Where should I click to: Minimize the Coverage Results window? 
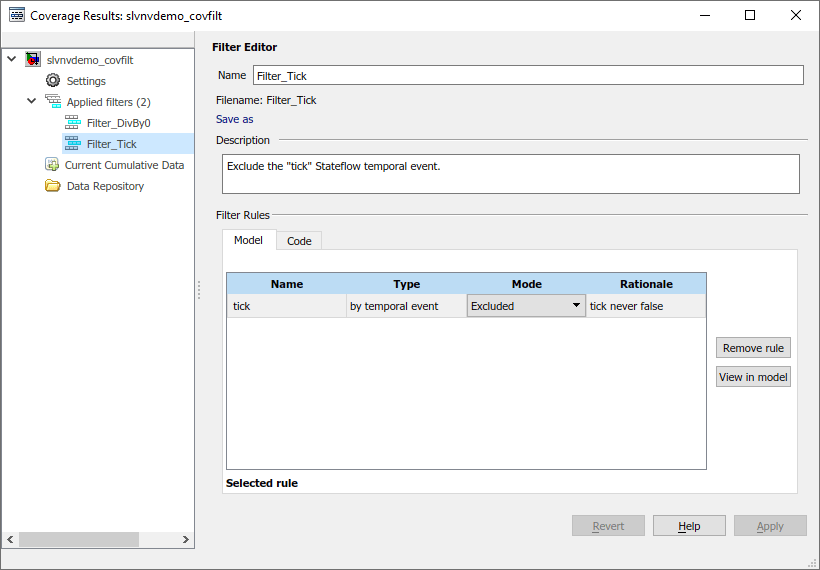705,15
